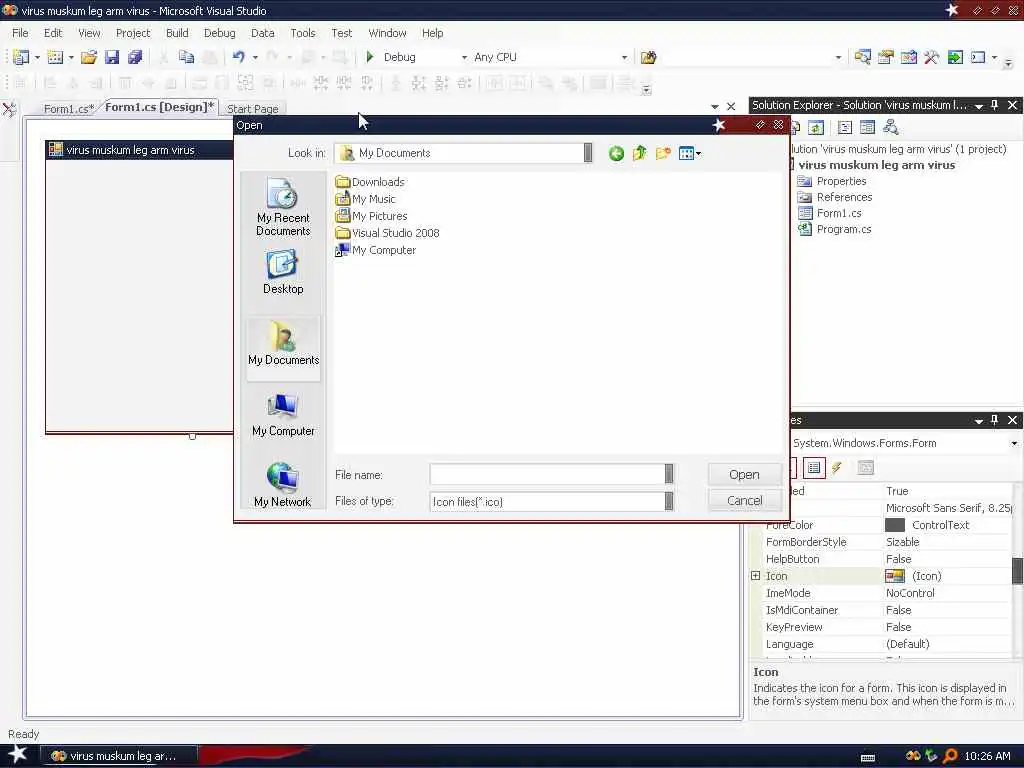Toggle the Alphabetical properties view button
Screen dimensions: 1024x768
pos(814,468)
